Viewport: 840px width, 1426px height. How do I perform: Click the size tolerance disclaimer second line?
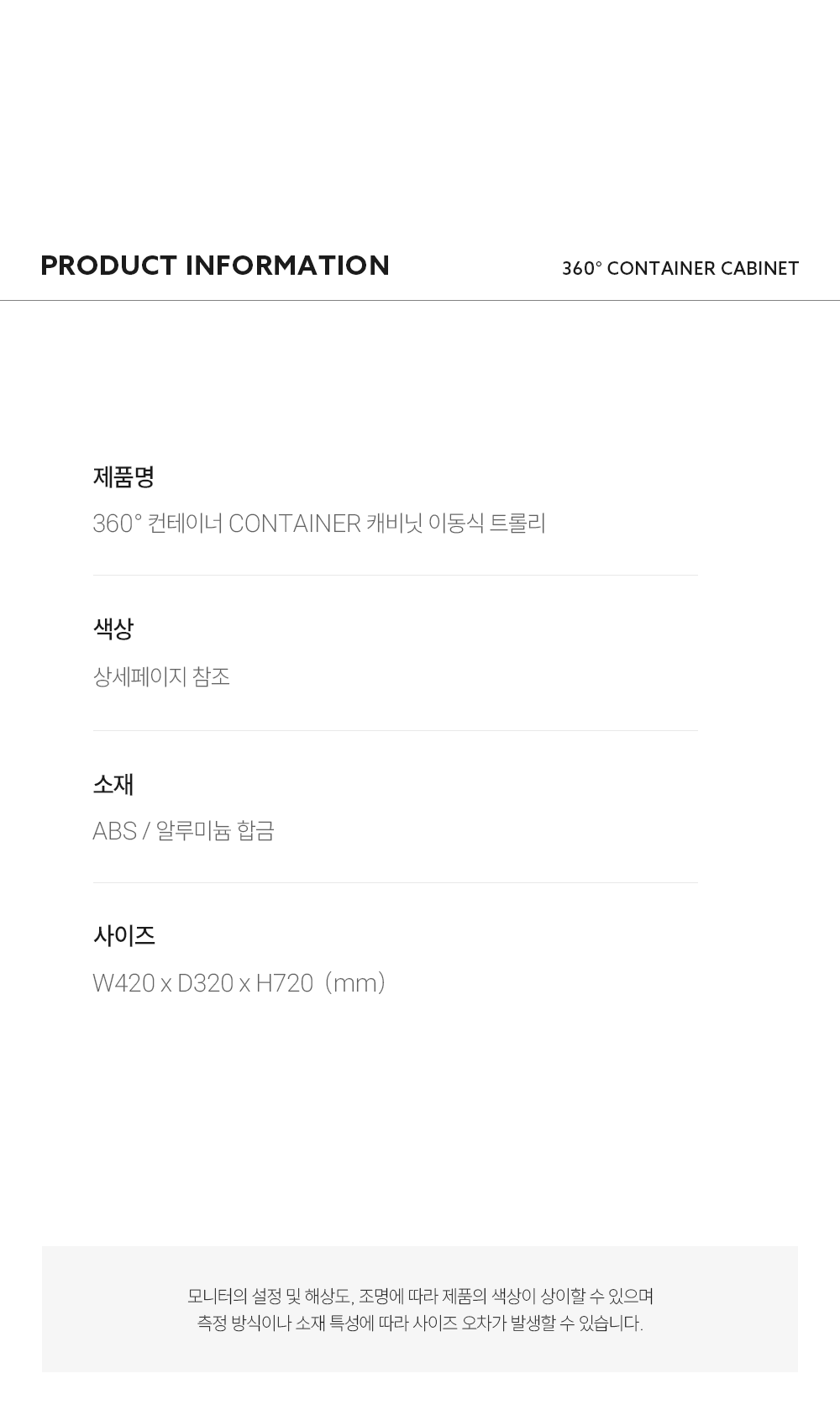coord(420,1323)
